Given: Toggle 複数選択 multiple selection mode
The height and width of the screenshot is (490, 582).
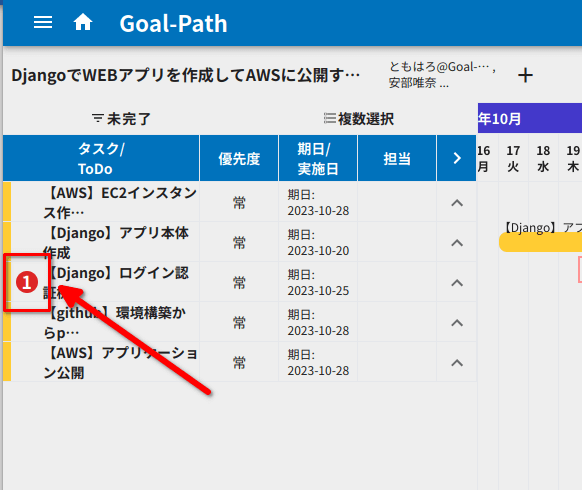Looking at the screenshot, I should (359, 119).
